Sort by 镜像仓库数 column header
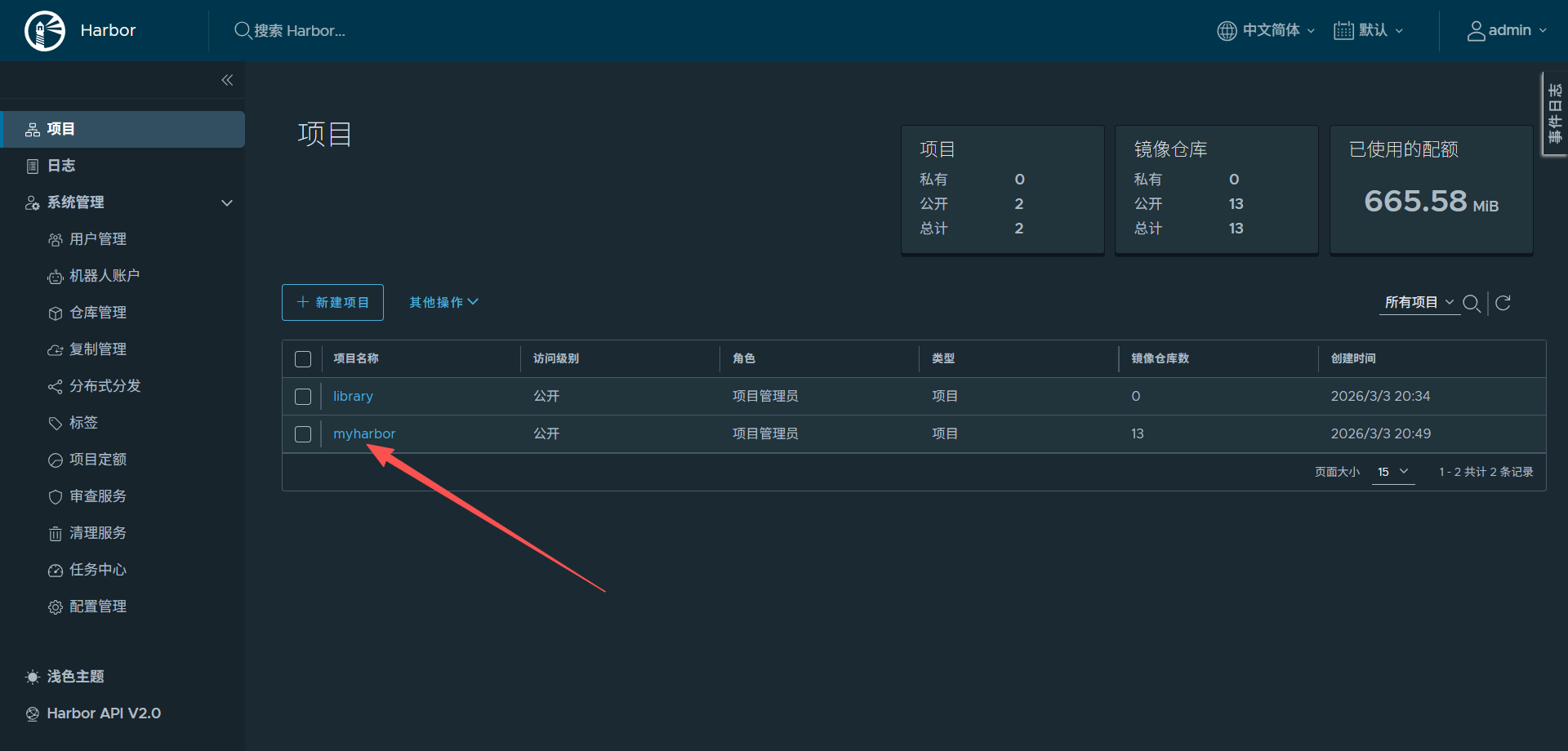The height and width of the screenshot is (751, 1568). click(x=1160, y=358)
